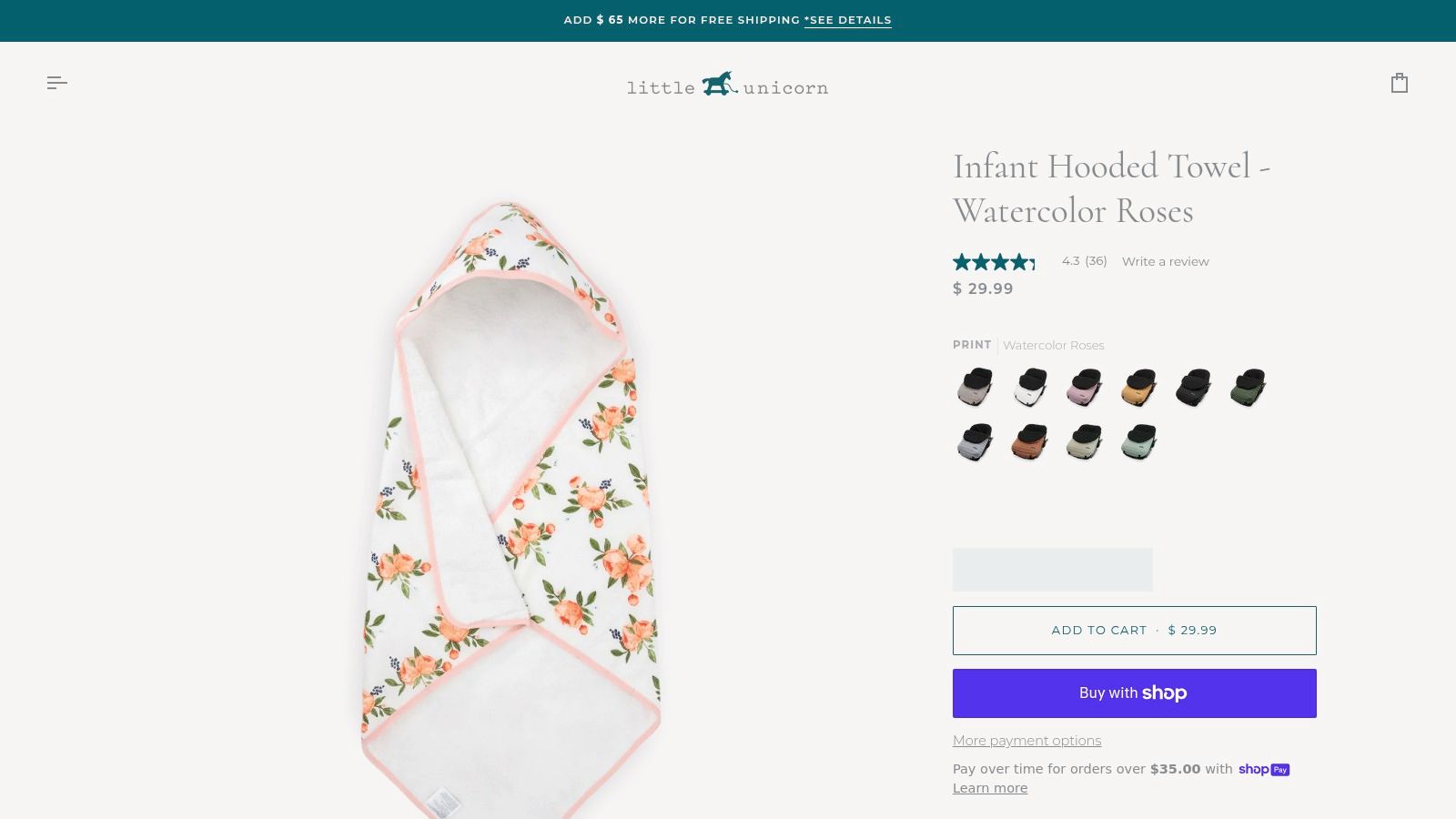Select the white print thumbnail
Screen dimensions: 1456x819
click(x=1028, y=387)
